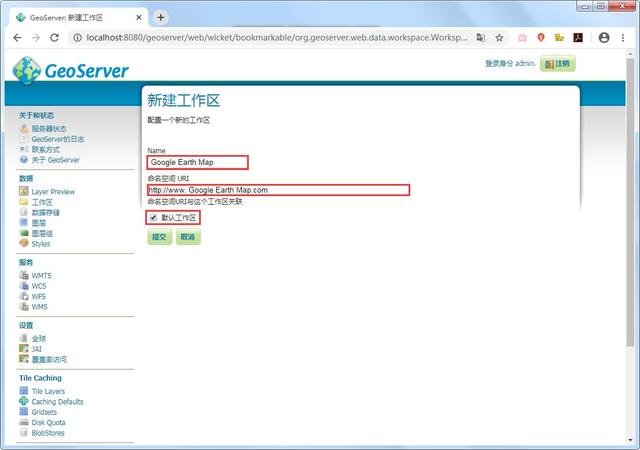Open the JAI settings link

[x=36, y=349]
